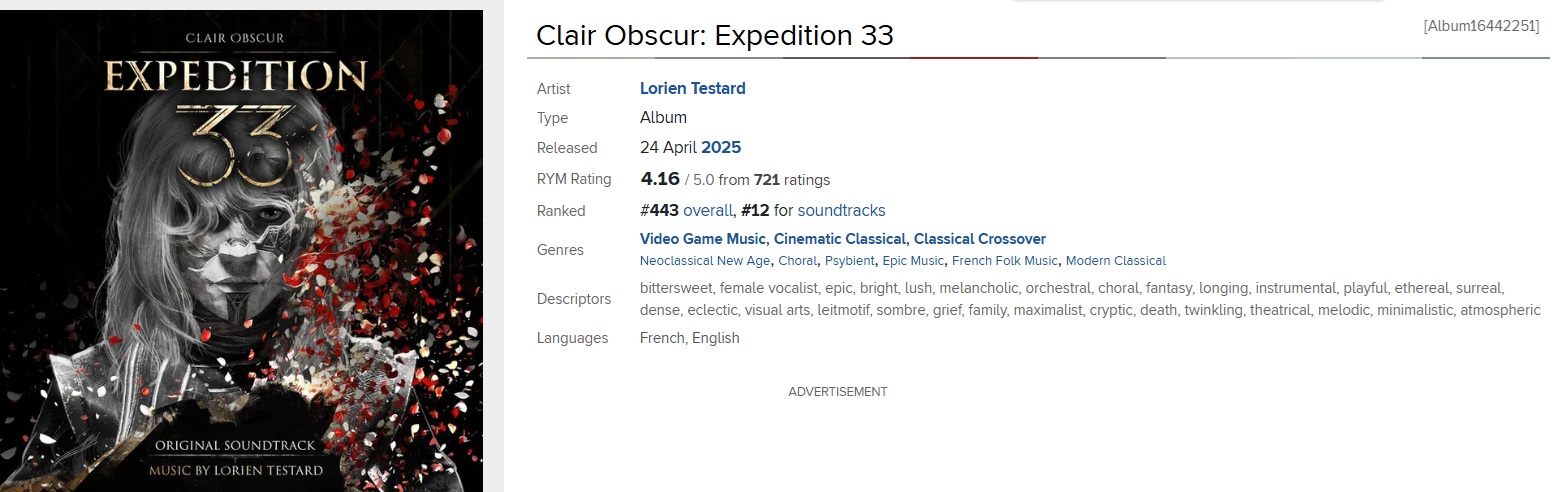The width and height of the screenshot is (1555, 492).
Task: Click the bittersweet descriptor
Action: click(676, 288)
